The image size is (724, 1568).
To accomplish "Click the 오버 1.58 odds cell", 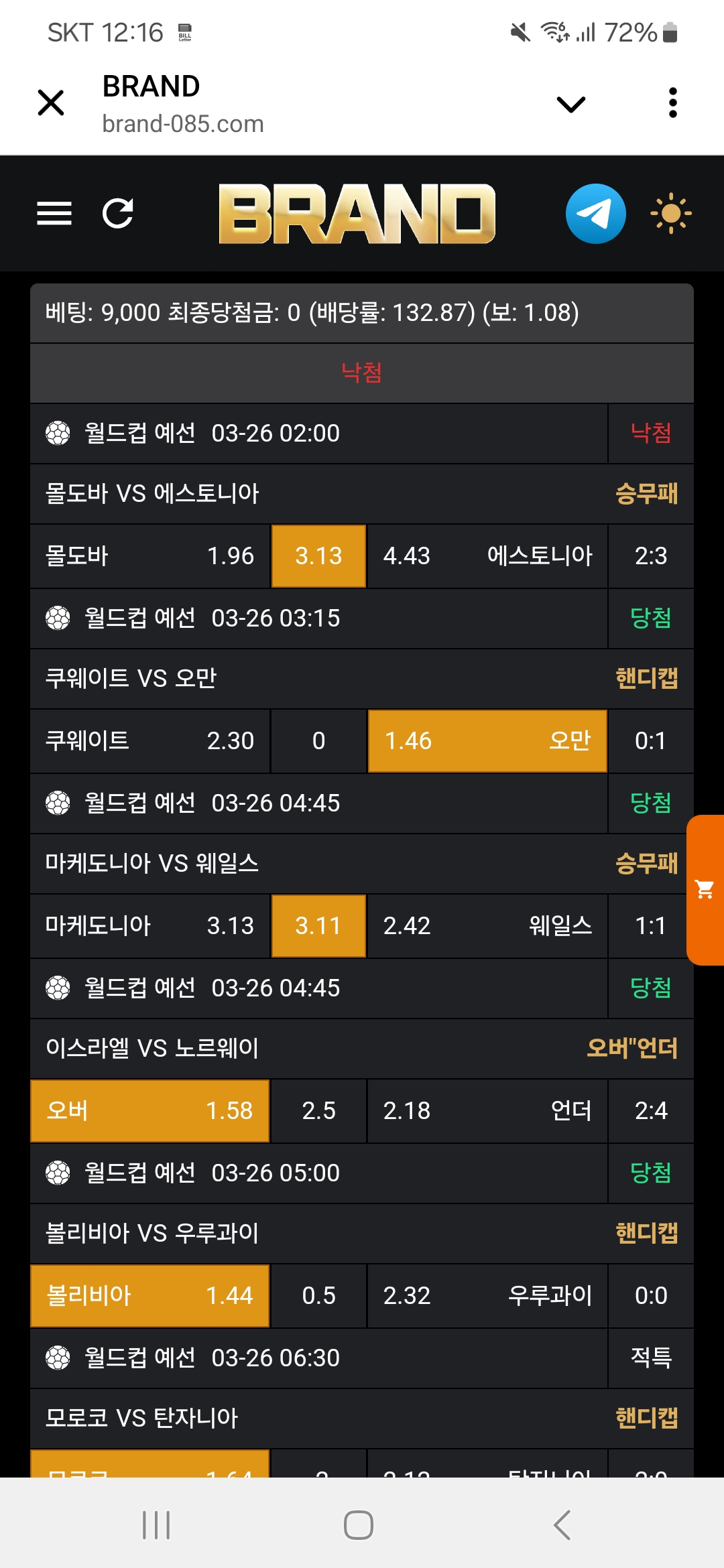I will [150, 1111].
